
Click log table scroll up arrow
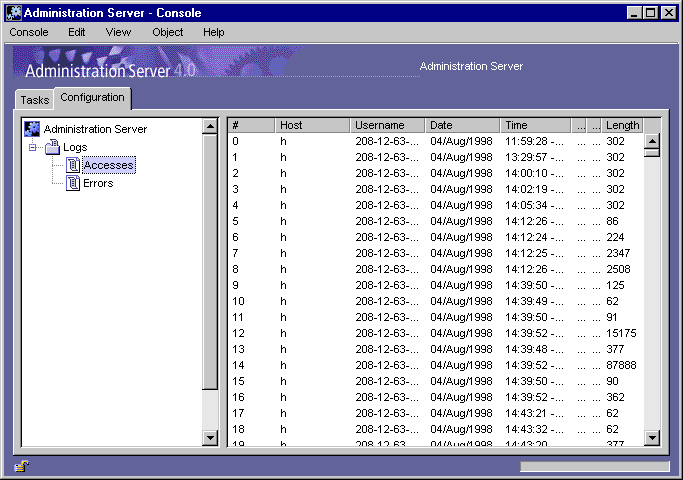click(x=652, y=141)
